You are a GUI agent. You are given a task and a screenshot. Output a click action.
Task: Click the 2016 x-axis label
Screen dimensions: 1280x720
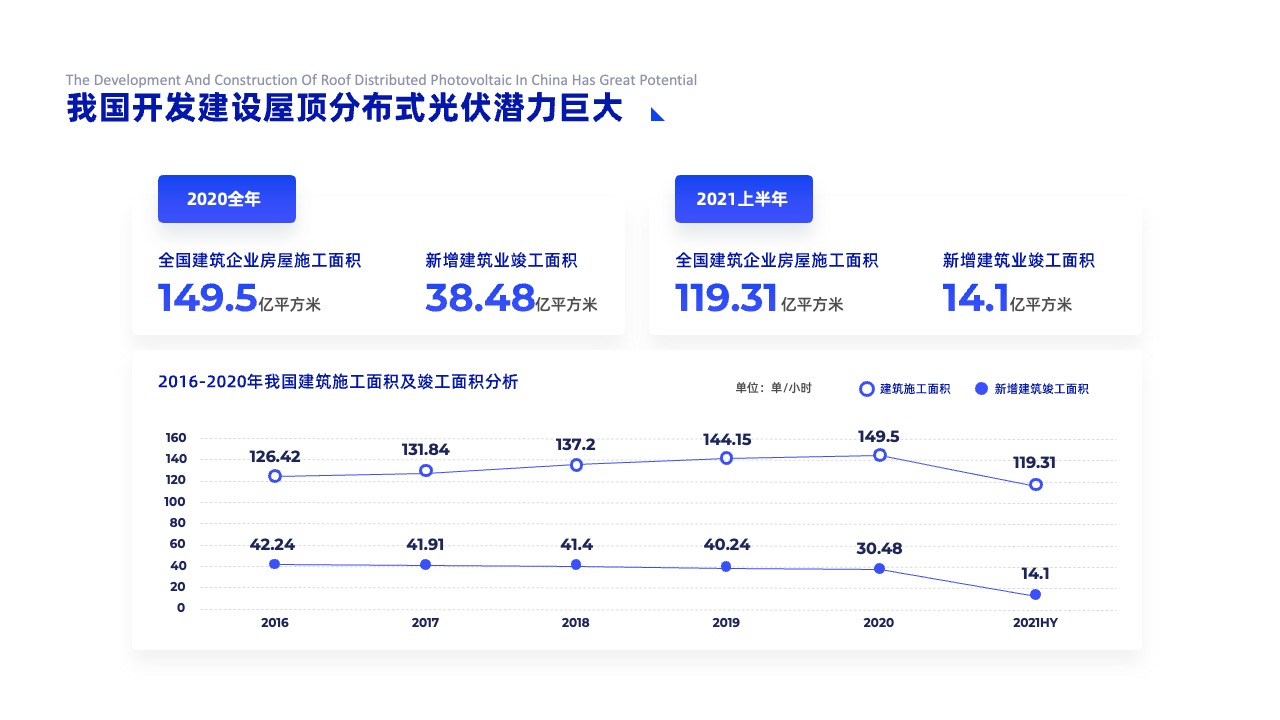[275, 623]
